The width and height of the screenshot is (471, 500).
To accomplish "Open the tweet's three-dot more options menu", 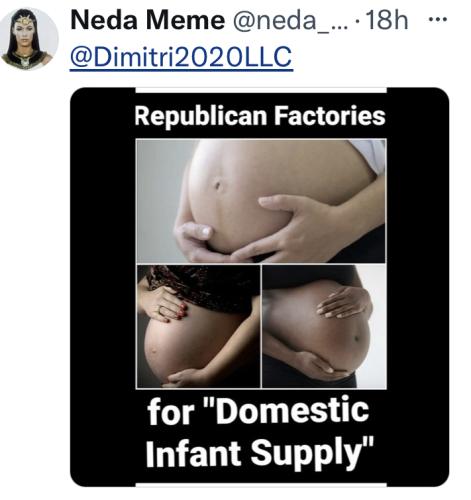I will click(x=438, y=19).
